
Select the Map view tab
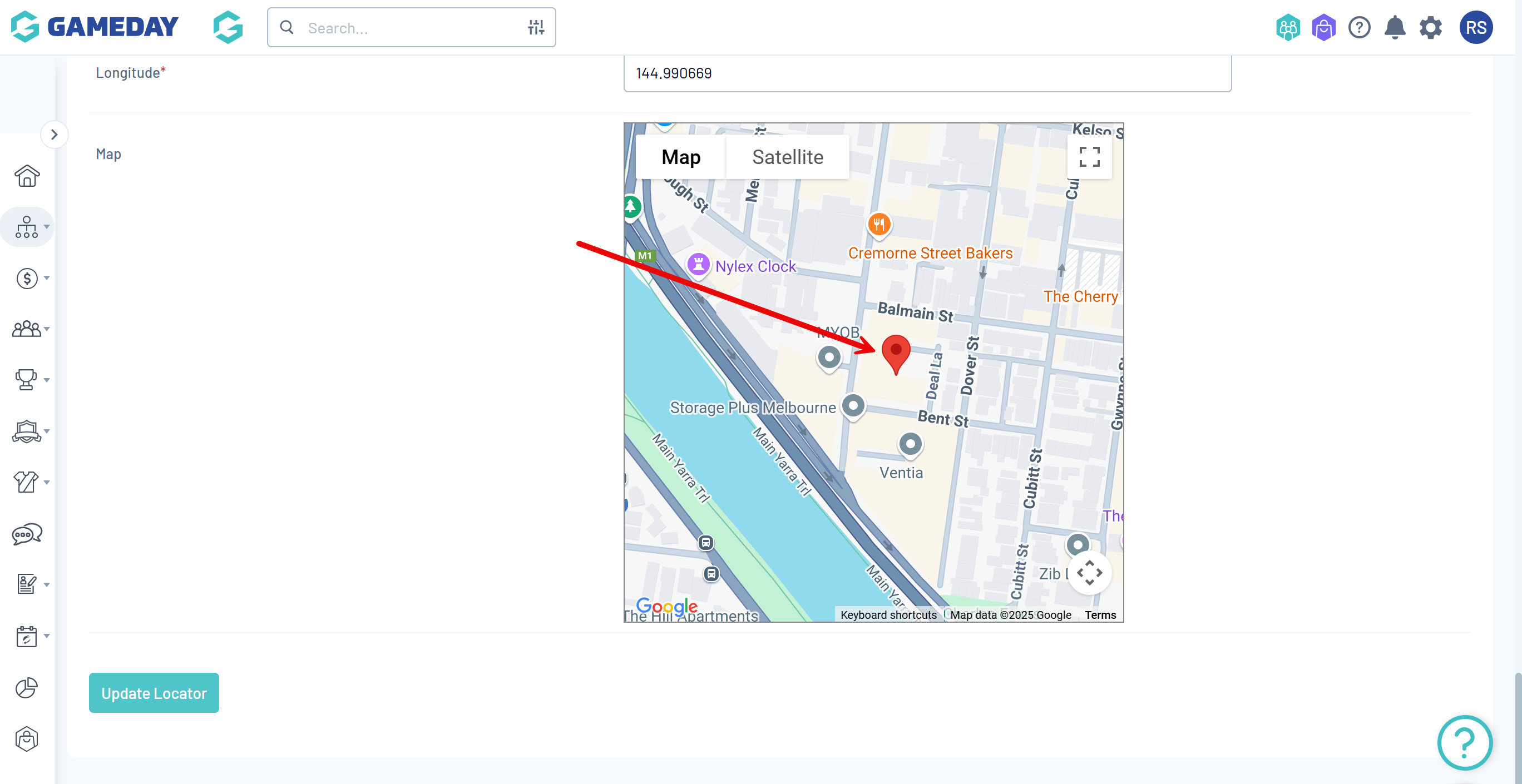(x=681, y=157)
